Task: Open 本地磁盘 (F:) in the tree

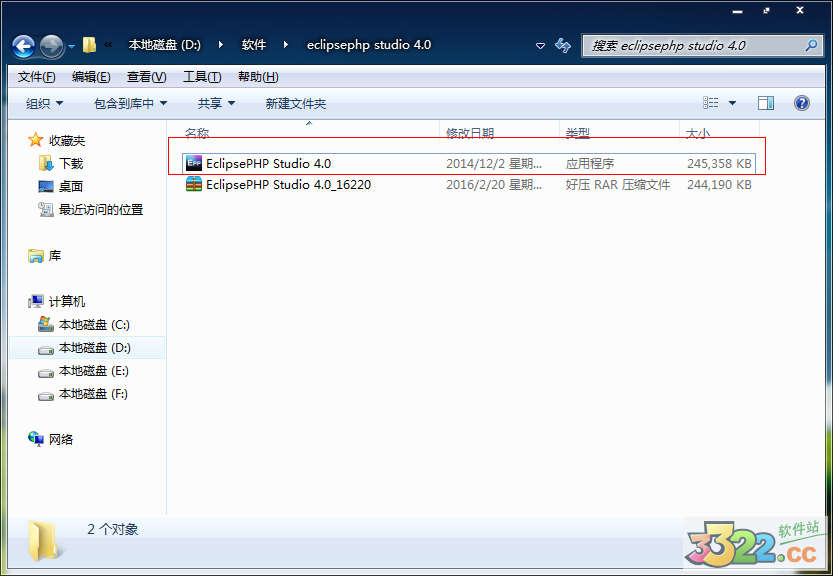Action: (x=93, y=394)
